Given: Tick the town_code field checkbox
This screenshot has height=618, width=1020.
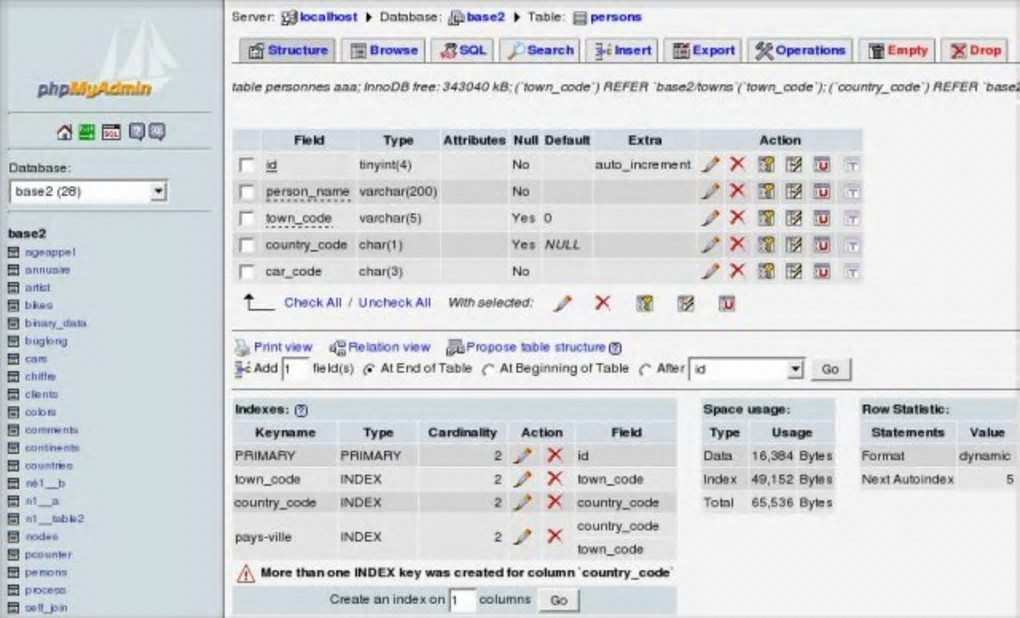Looking at the screenshot, I should click(x=247, y=219).
